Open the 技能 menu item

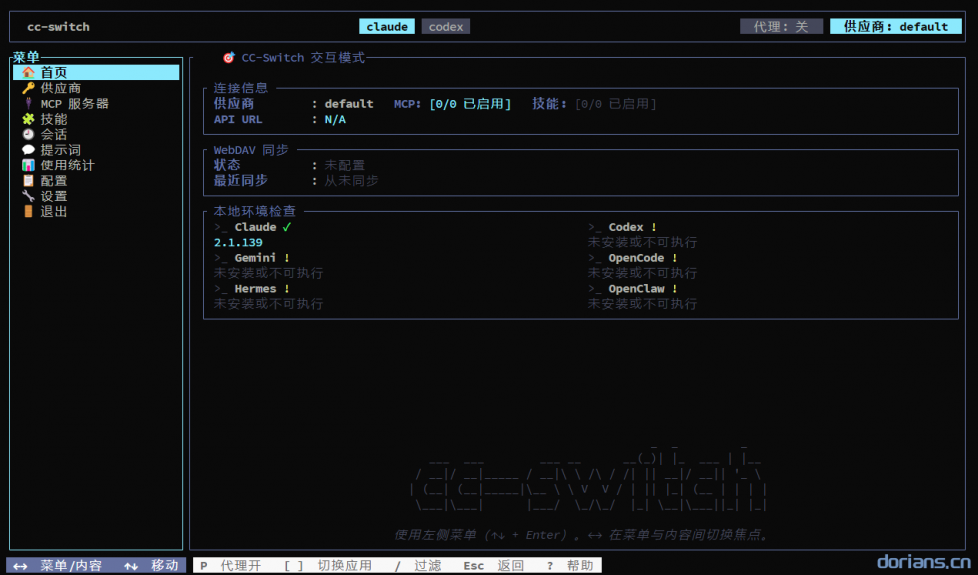point(96,118)
